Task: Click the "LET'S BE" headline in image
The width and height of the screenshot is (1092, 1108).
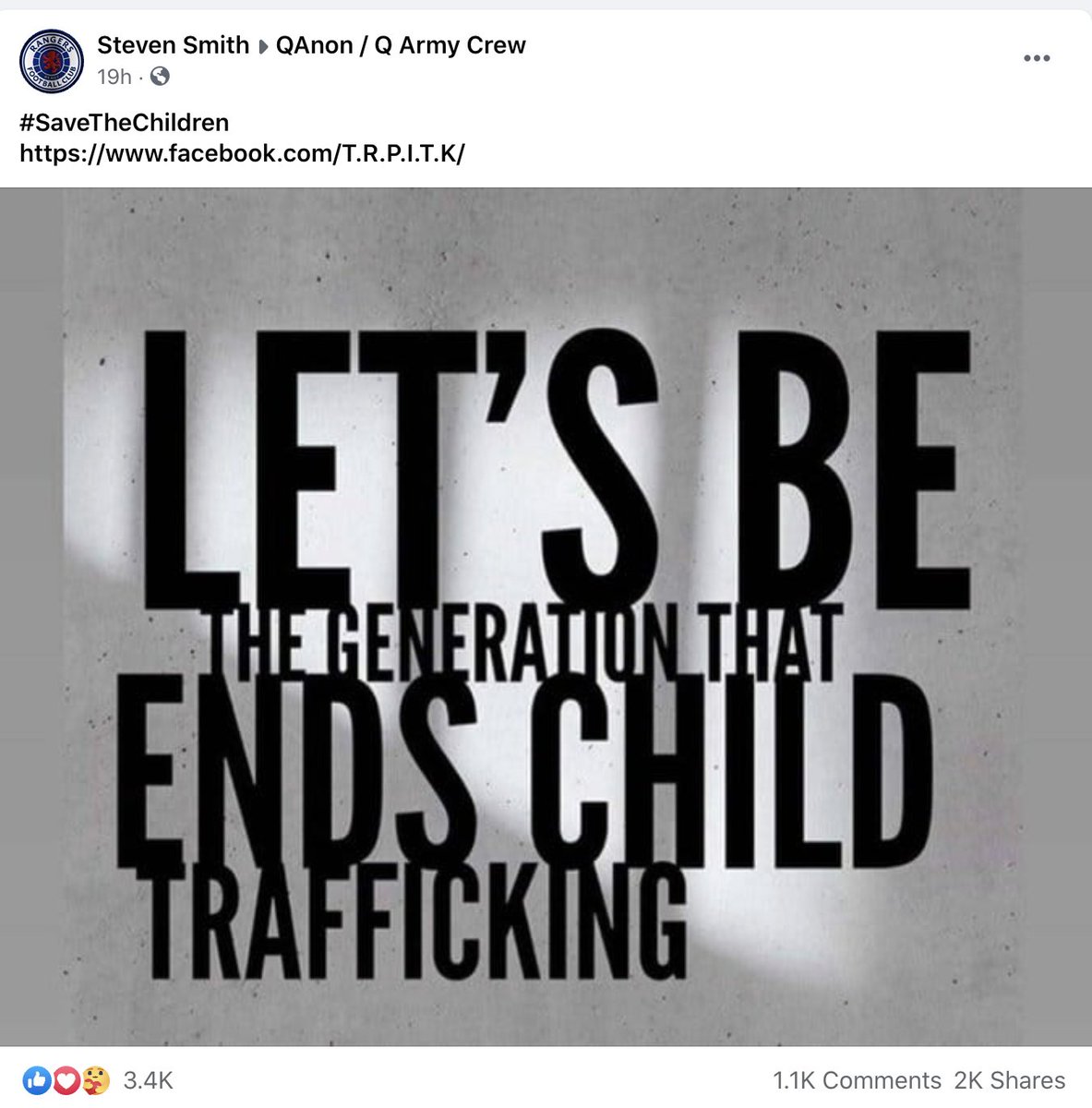Action: tap(557, 471)
